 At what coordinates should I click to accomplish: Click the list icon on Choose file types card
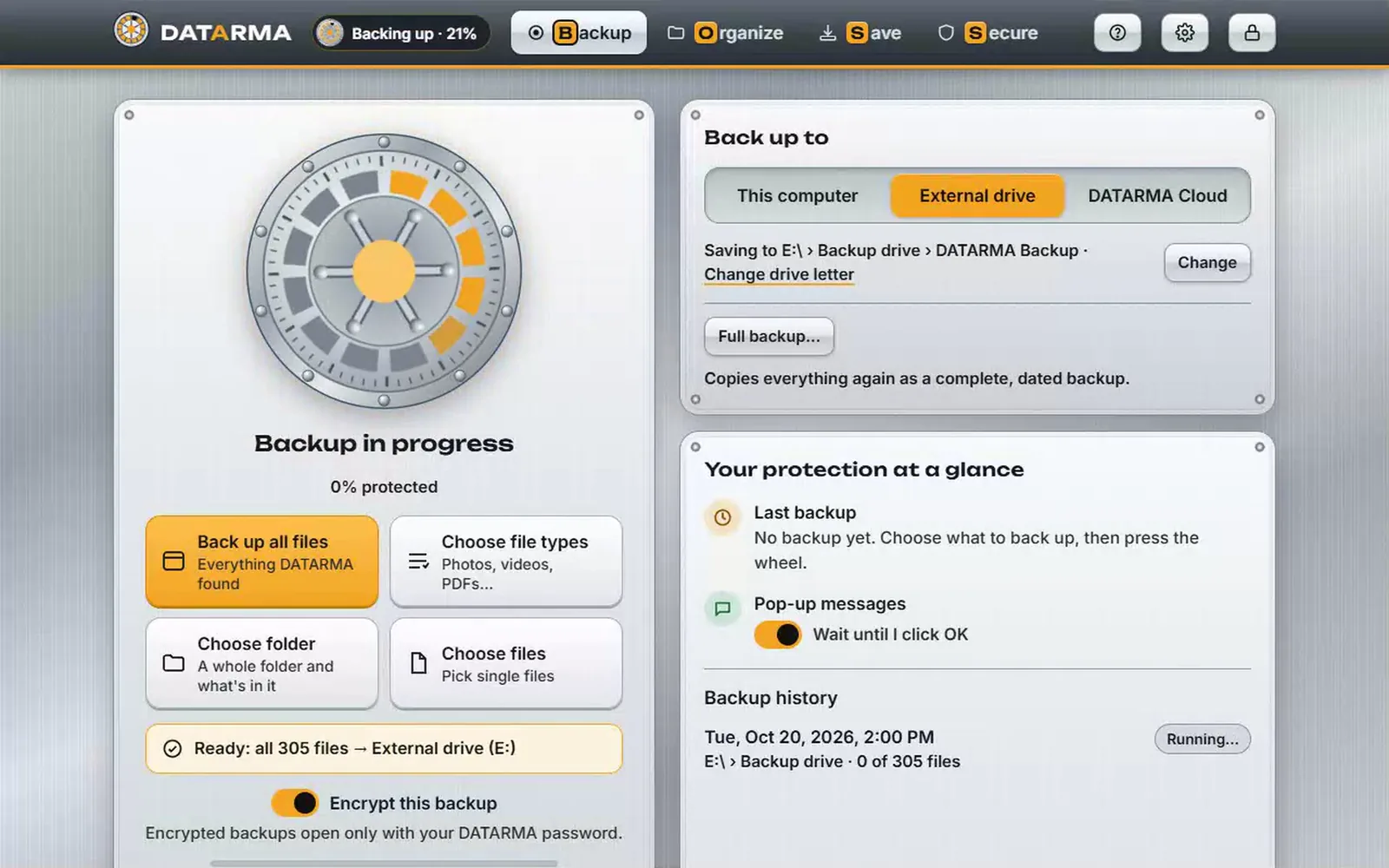point(418,562)
